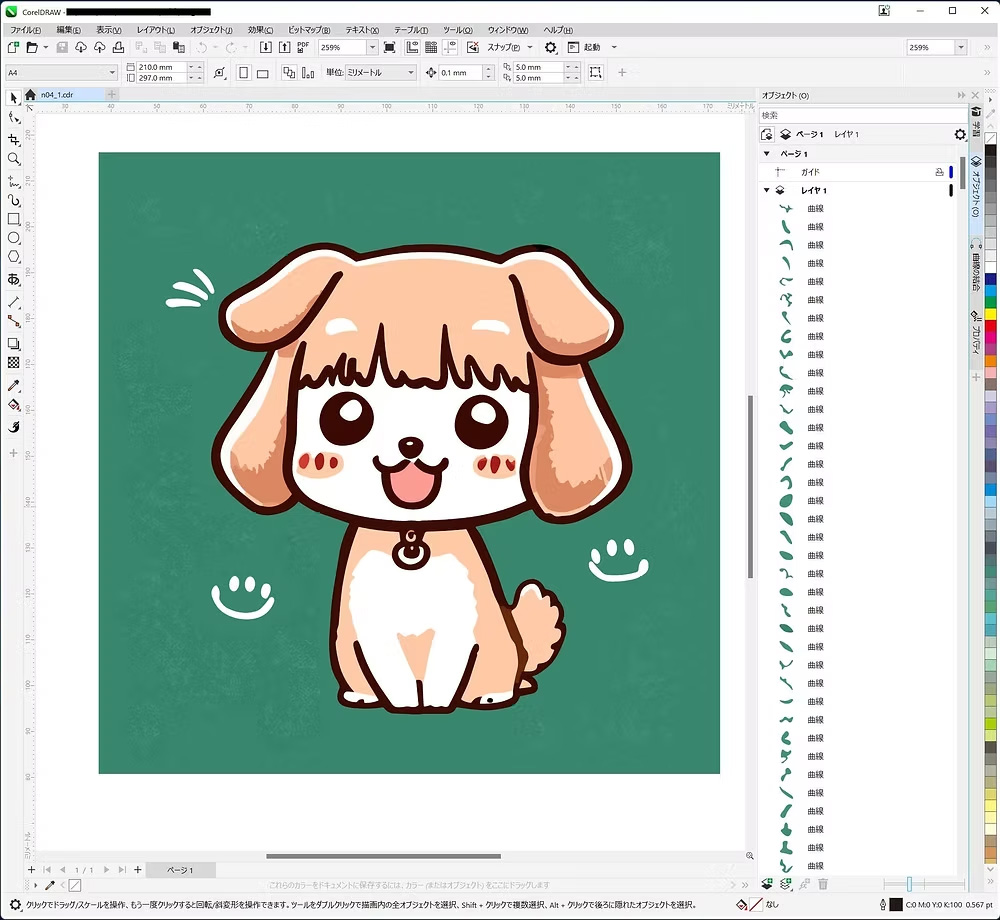
Task: Click the diagonal line no-fill swatch in color palette
Action: pyautogui.click(x=989, y=136)
